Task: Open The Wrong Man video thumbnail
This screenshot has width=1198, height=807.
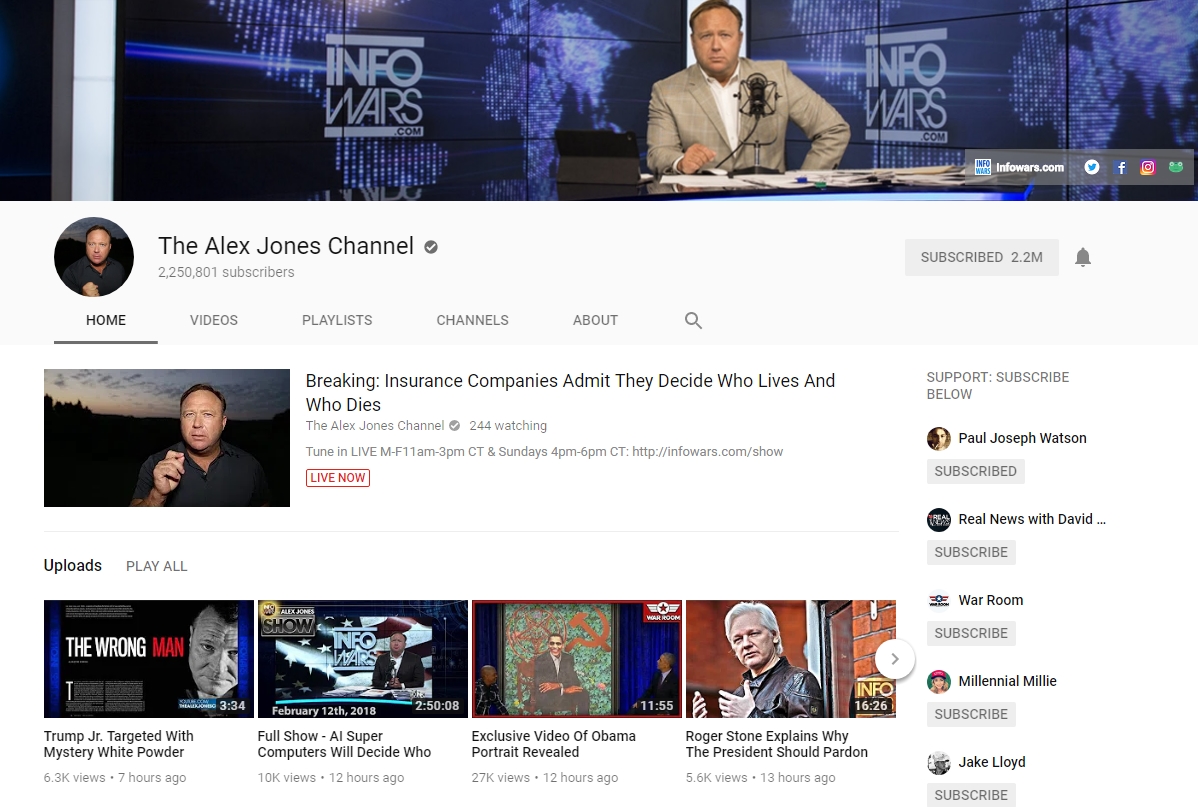Action: (x=149, y=659)
